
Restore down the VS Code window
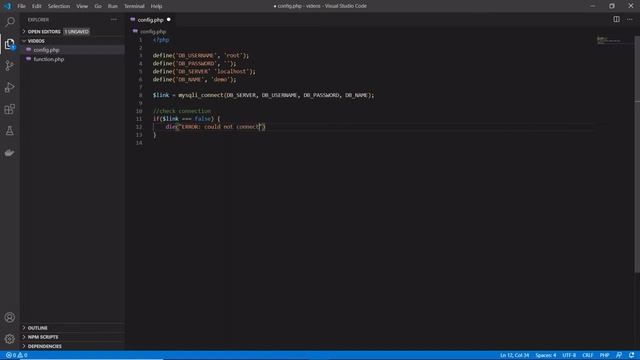pyautogui.click(x=611, y=6)
